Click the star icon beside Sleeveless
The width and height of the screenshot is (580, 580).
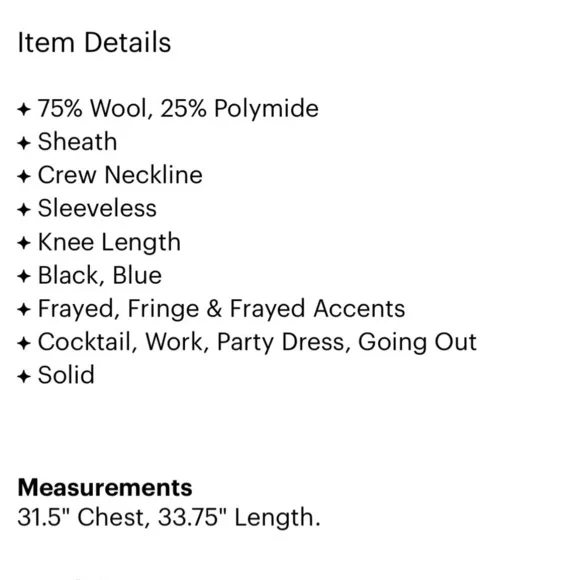pos(24,209)
